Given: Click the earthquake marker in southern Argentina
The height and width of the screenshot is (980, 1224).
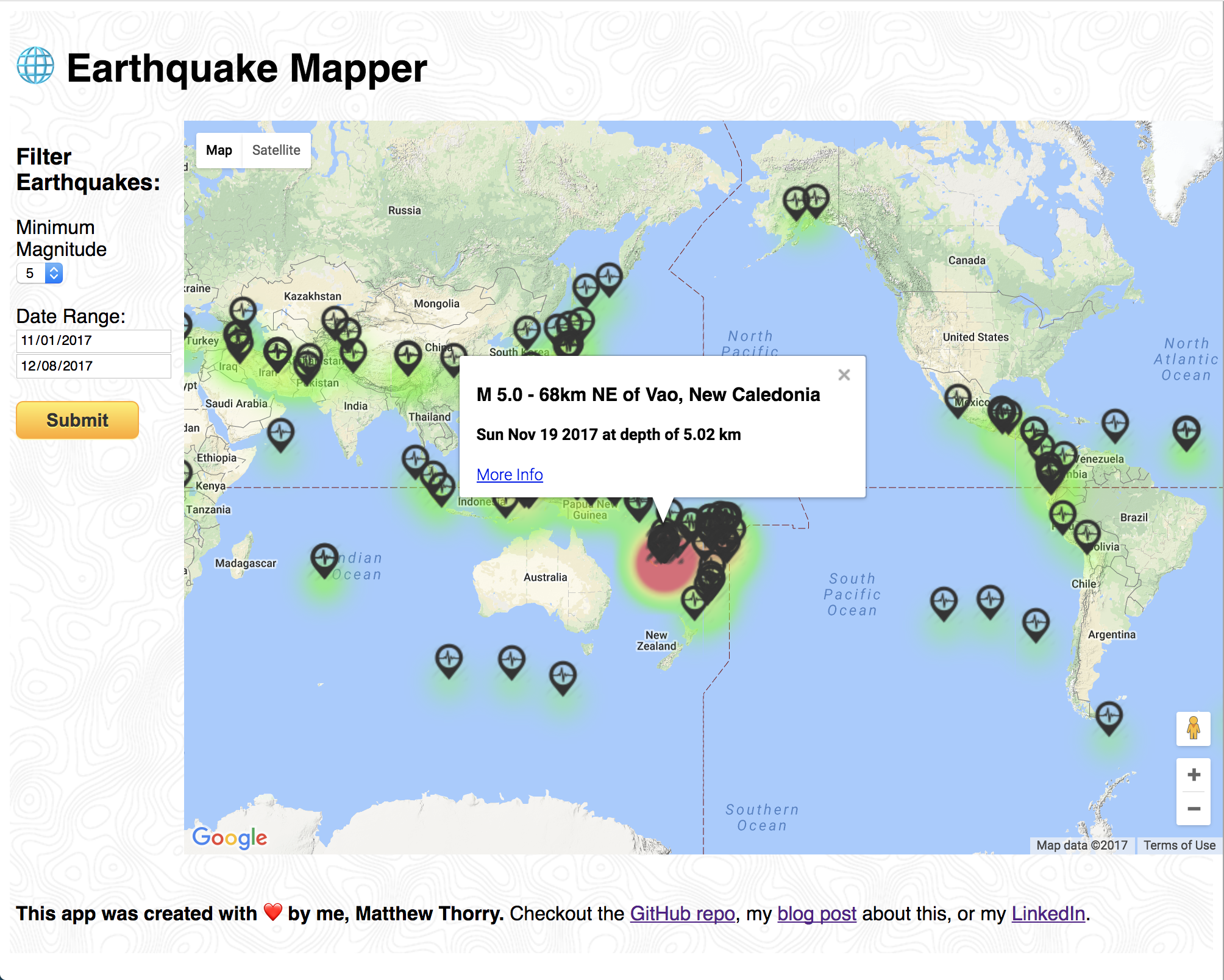Looking at the screenshot, I should point(1109,715).
